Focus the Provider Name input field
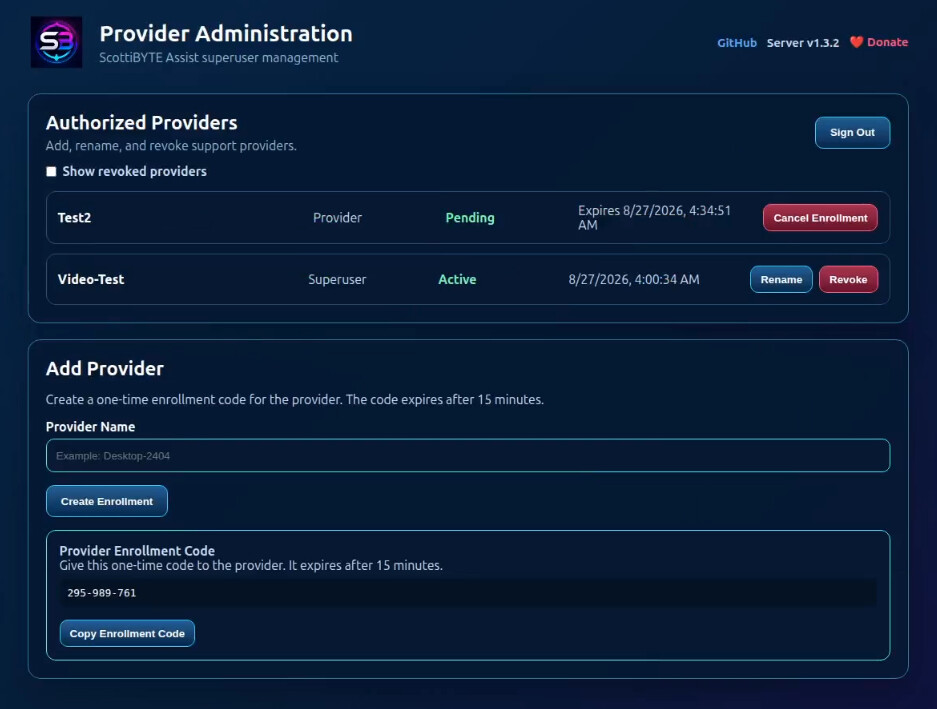 coord(468,456)
